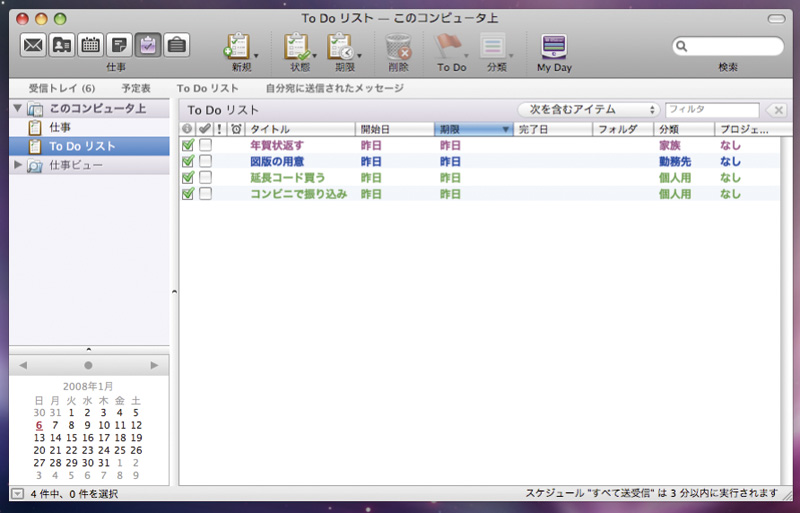Open the 次を含むアイテム dropdown
Viewport: 800px width, 513px height.
pos(589,110)
